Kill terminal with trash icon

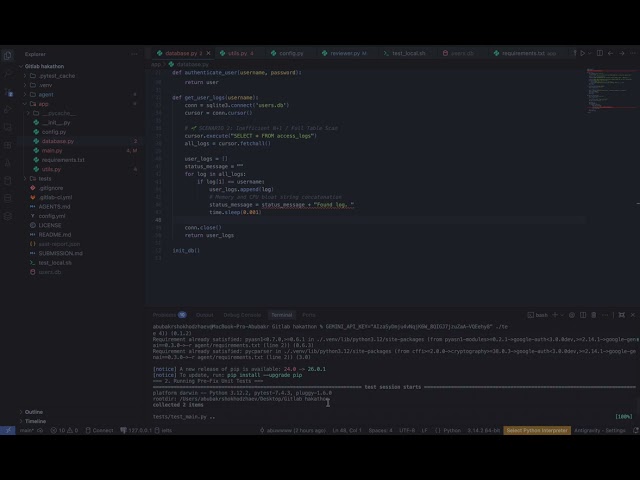point(594,315)
